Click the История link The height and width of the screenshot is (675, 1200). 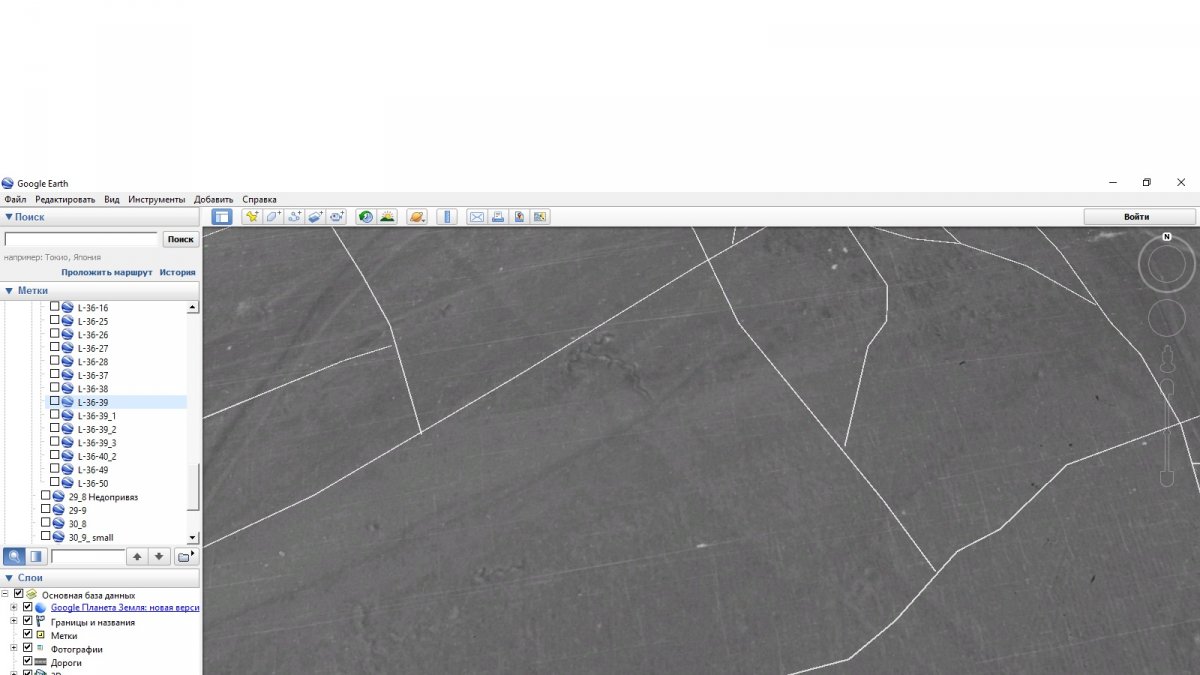[178, 272]
